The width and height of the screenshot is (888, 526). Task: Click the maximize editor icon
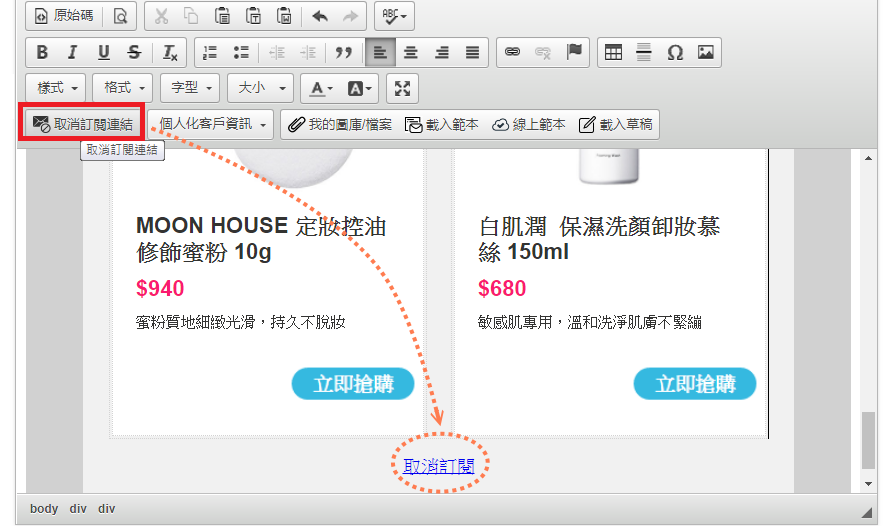[402, 88]
